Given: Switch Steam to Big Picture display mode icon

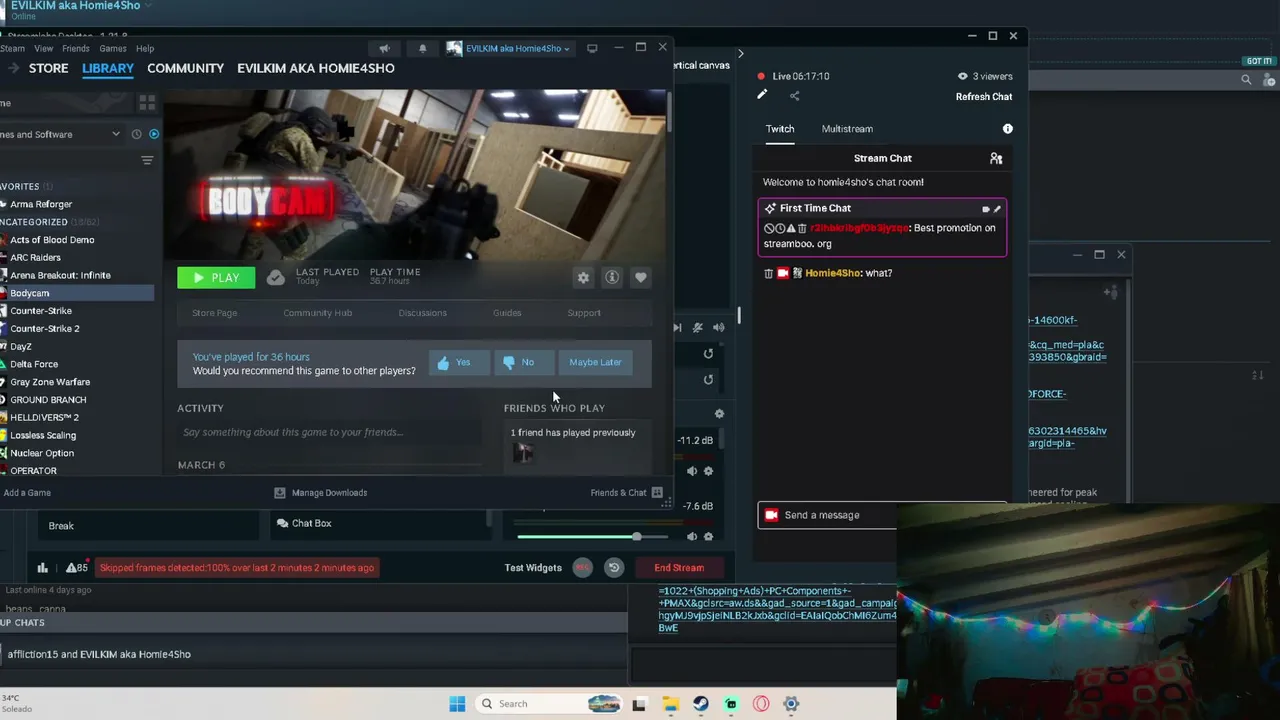Looking at the screenshot, I should [x=592, y=48].
